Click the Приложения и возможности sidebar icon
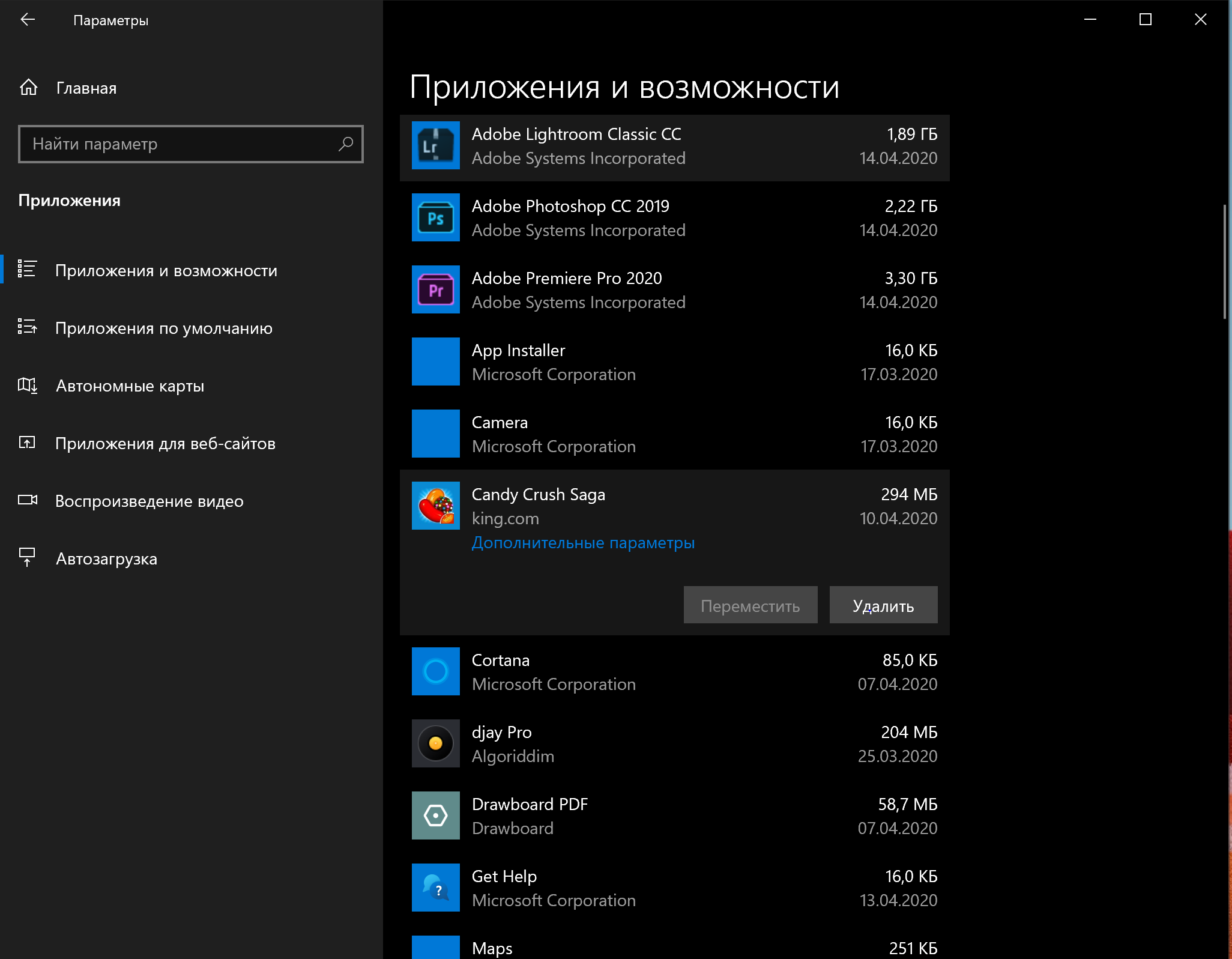The height and width of the screenshot is (959, 1232). pos(27,269)
